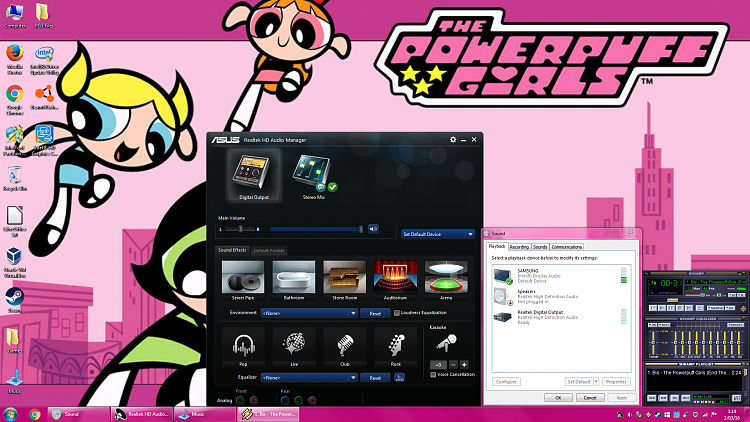
Task: Choose the Auditorium environment effect
Action: [x=395, y=280]
